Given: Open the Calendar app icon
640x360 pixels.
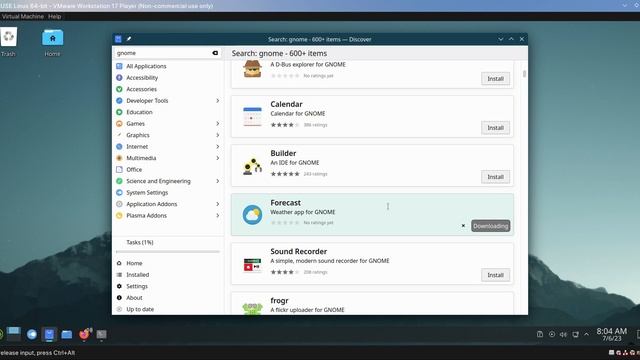Looking at the screenshot, I should pyautogui.click(x=252, y=116).
